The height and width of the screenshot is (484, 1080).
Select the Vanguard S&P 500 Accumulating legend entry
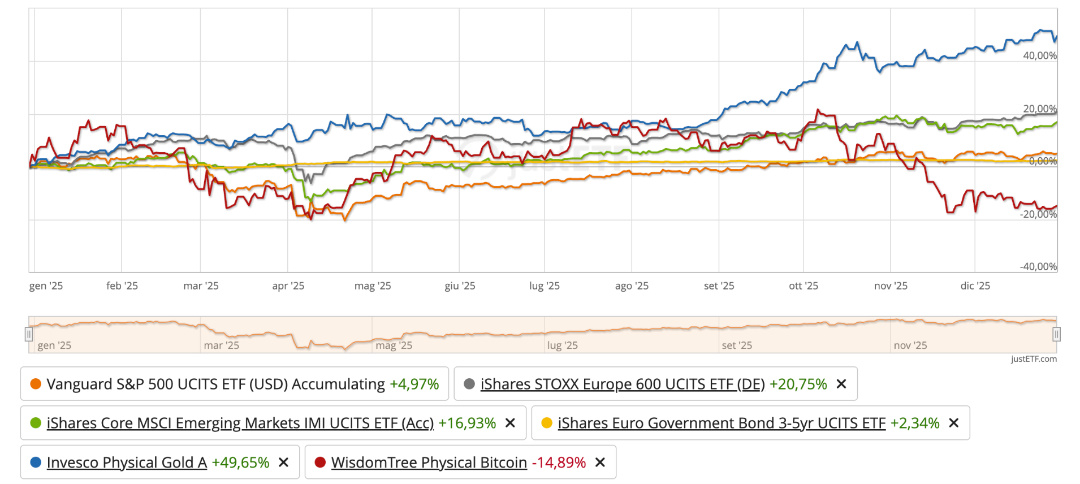[215, 384]
